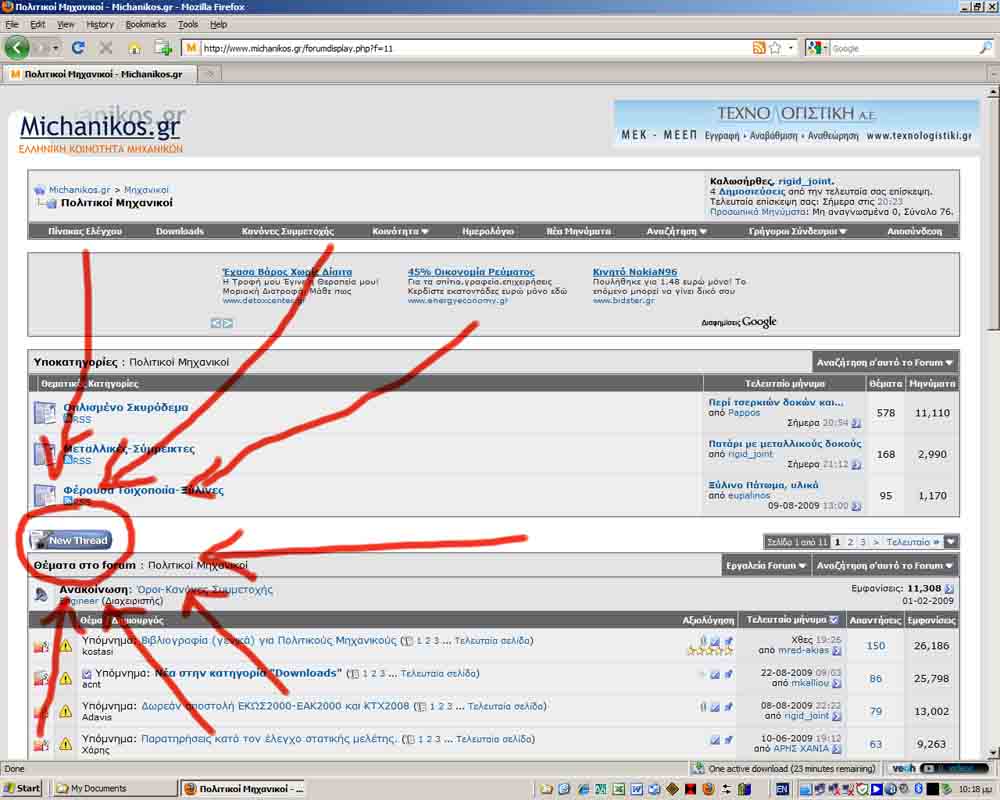Click the search magnifier in the Google box
The image size is (1000, 800).
pyautogui.click(x=985, y=47)
